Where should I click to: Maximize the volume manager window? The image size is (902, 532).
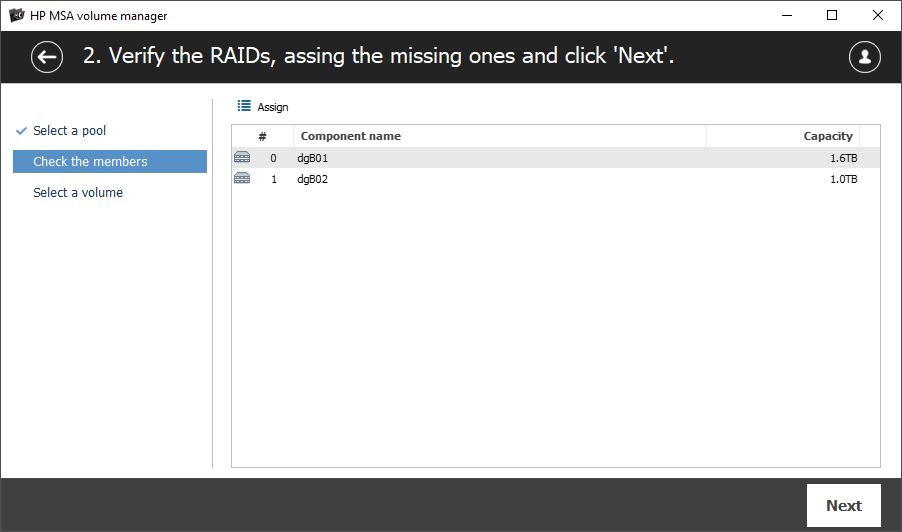click(x=832, y=15)
